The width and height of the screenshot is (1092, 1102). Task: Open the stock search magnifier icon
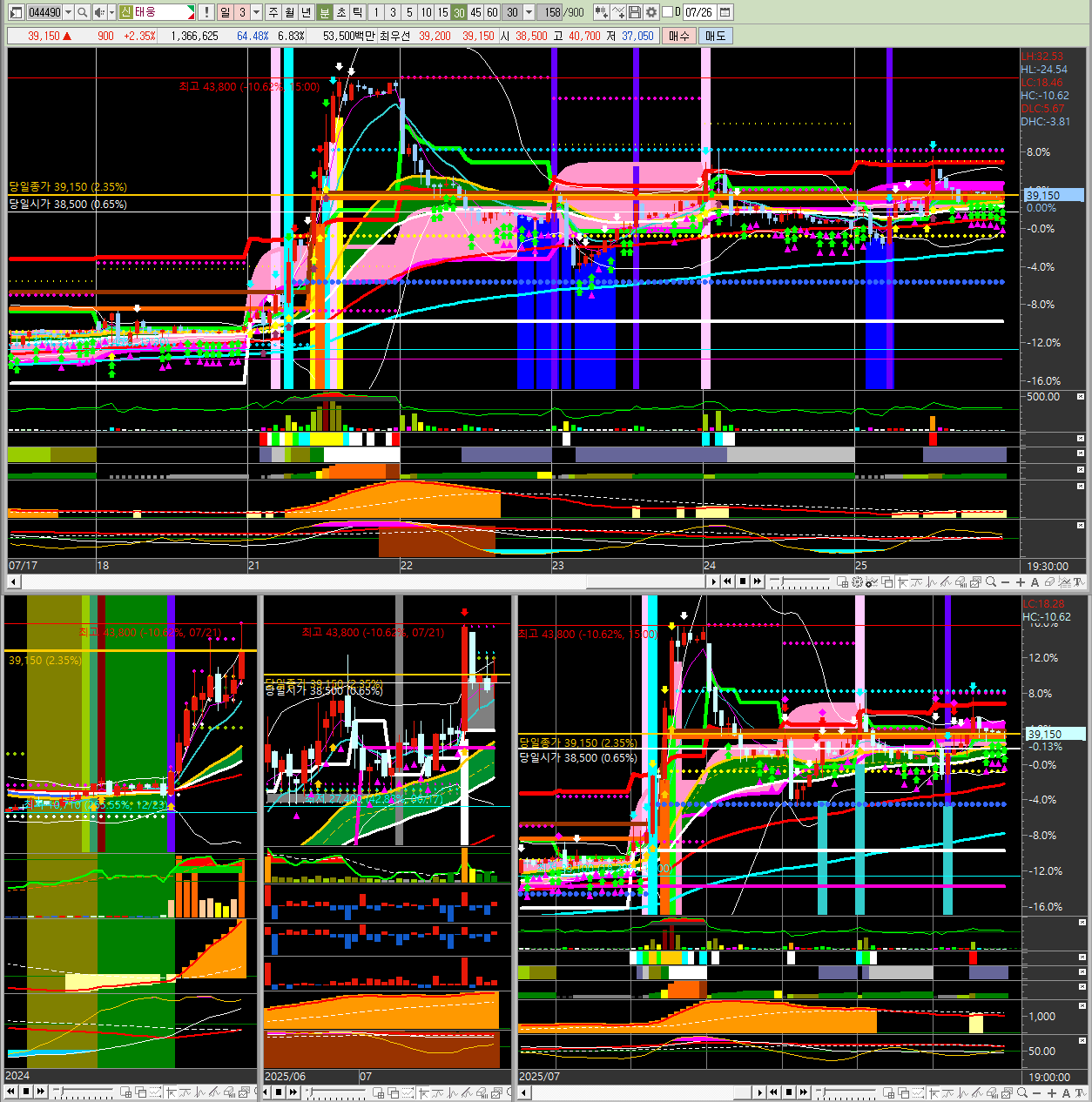[83, 12]
